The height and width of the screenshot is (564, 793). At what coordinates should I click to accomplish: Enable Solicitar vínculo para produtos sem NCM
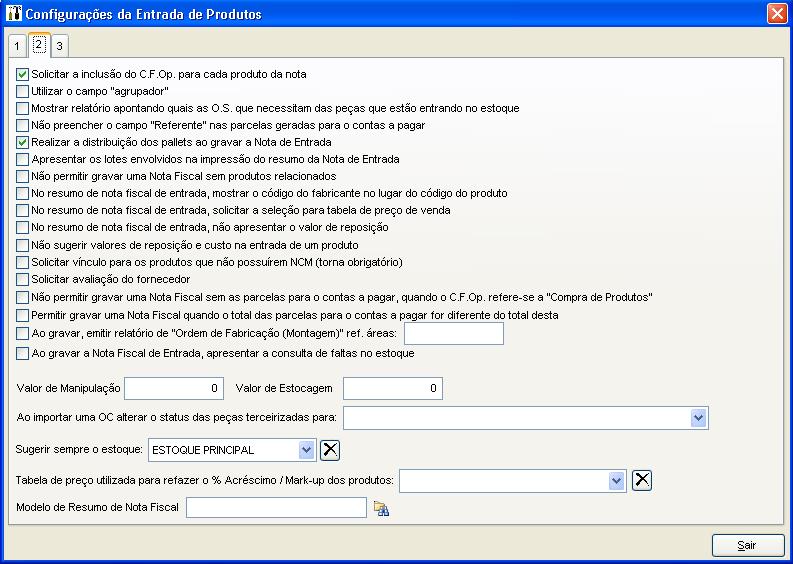pos(22,263)
